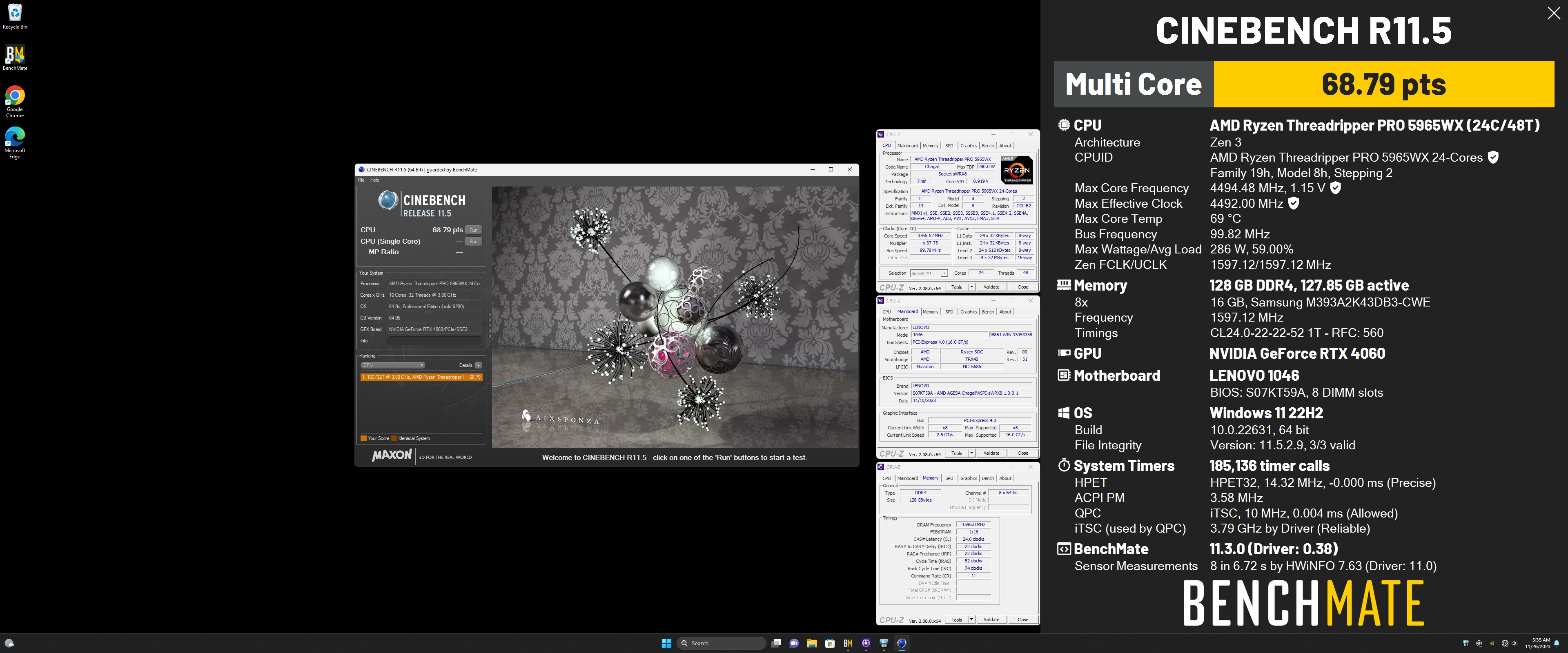Switch to Cinebench via its taskbar icon
1568x653 pixels.
pos(902,643)
